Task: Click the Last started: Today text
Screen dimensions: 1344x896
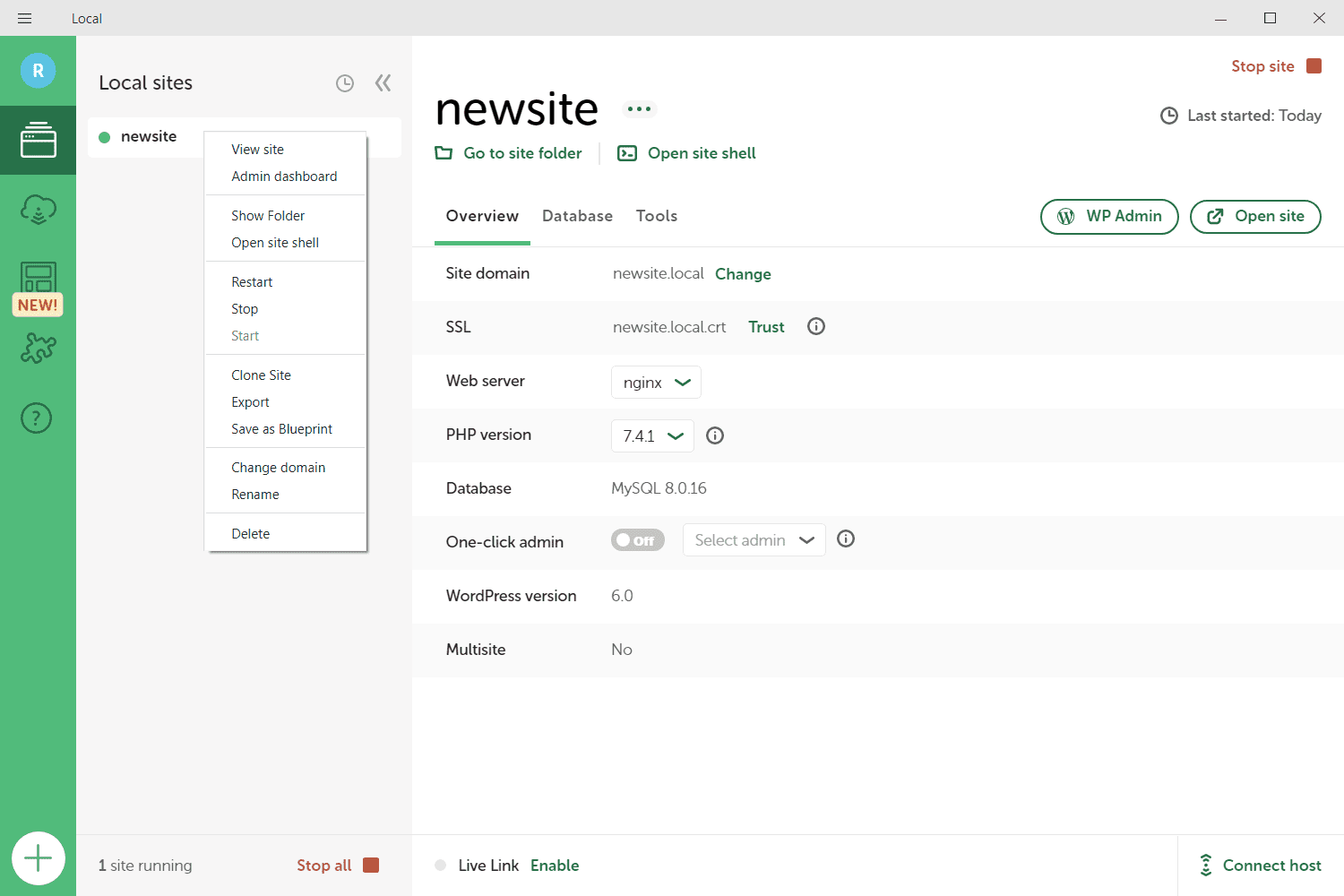Action: tap(1254, 116)
